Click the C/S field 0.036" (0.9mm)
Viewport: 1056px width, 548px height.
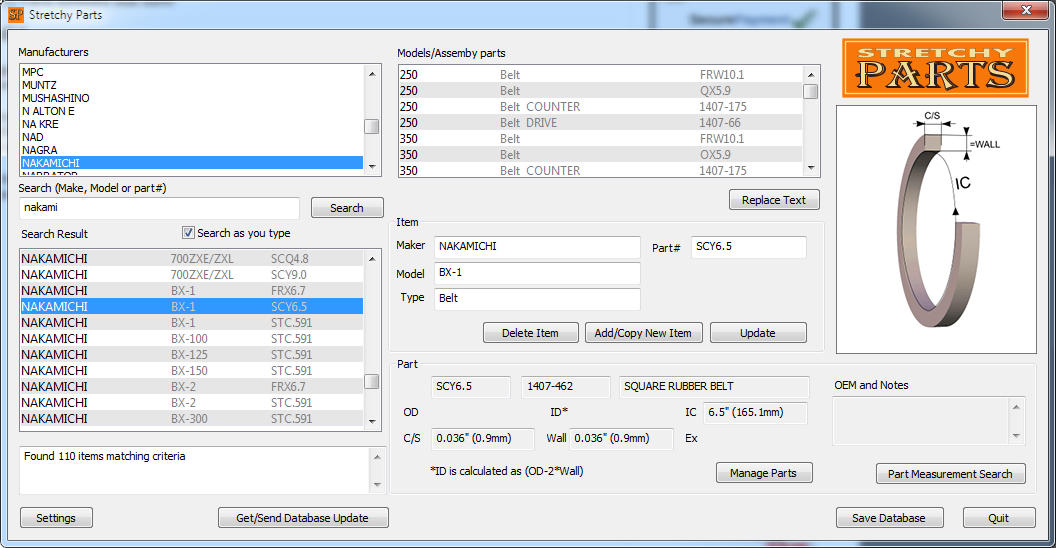coord(482,438)
